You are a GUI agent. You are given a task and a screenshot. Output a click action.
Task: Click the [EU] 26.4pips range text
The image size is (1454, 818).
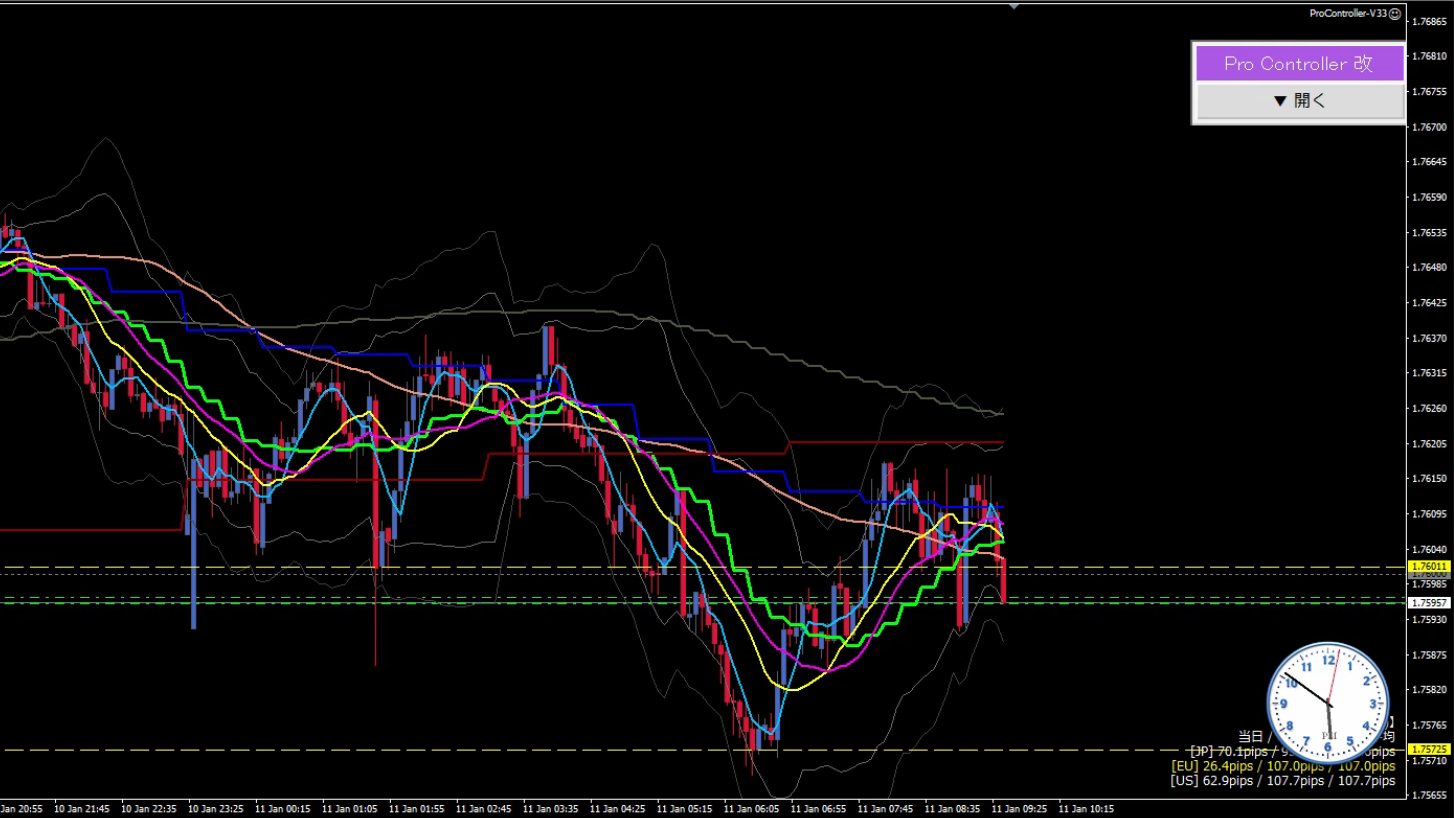1283,766
